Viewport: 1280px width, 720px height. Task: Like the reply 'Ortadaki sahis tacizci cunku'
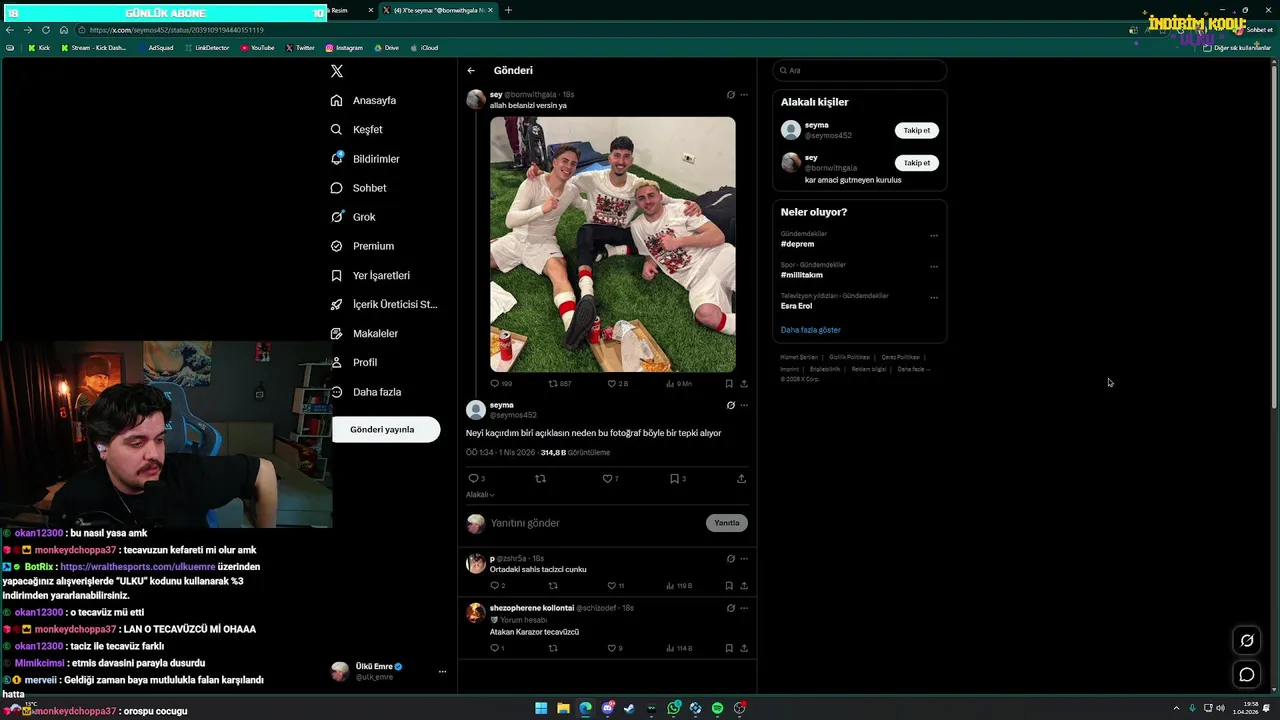click(611, 586)
